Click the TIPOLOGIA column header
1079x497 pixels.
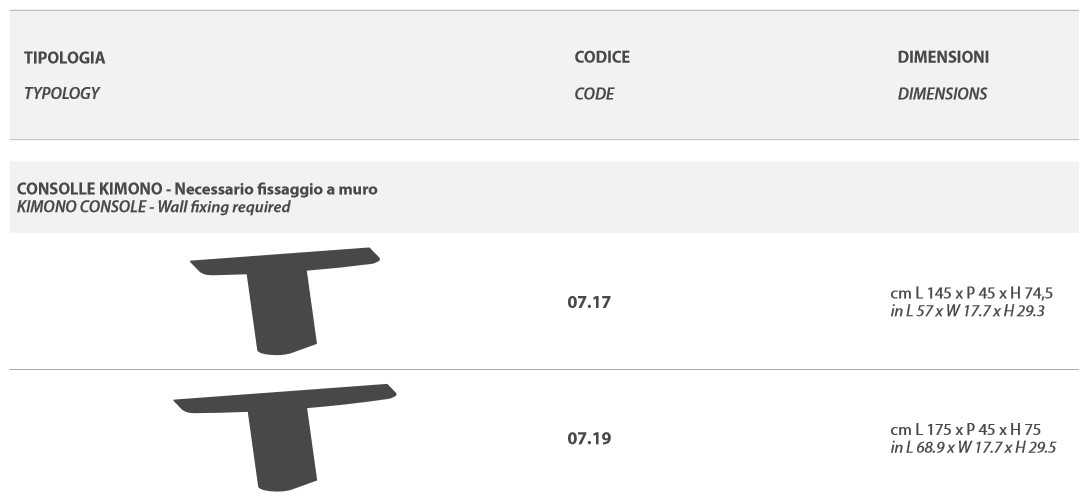pyautogui.click(x=64, y=58)
